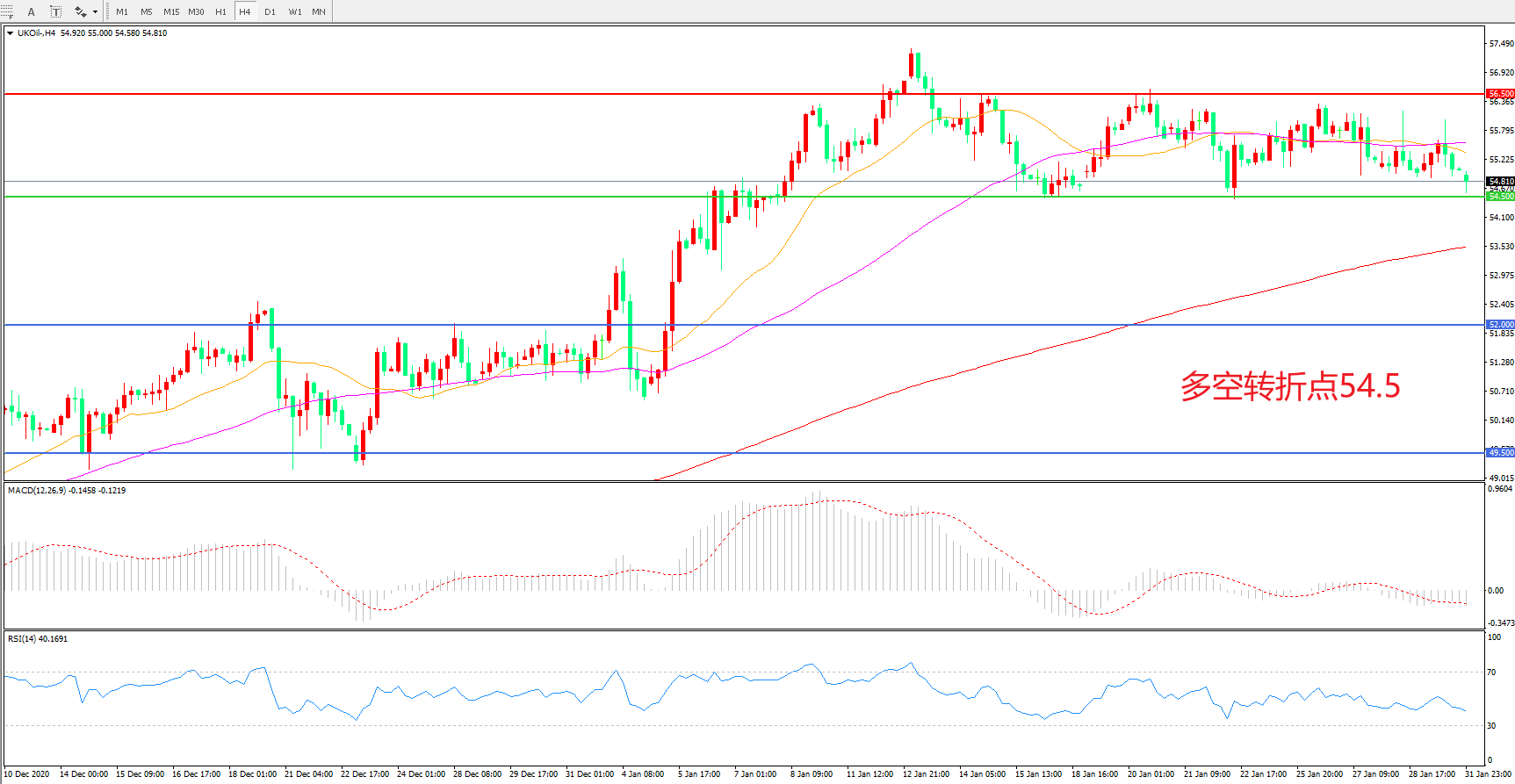Click the green 54.500 price level label
1515x784 pixels.
(1500, 197)
